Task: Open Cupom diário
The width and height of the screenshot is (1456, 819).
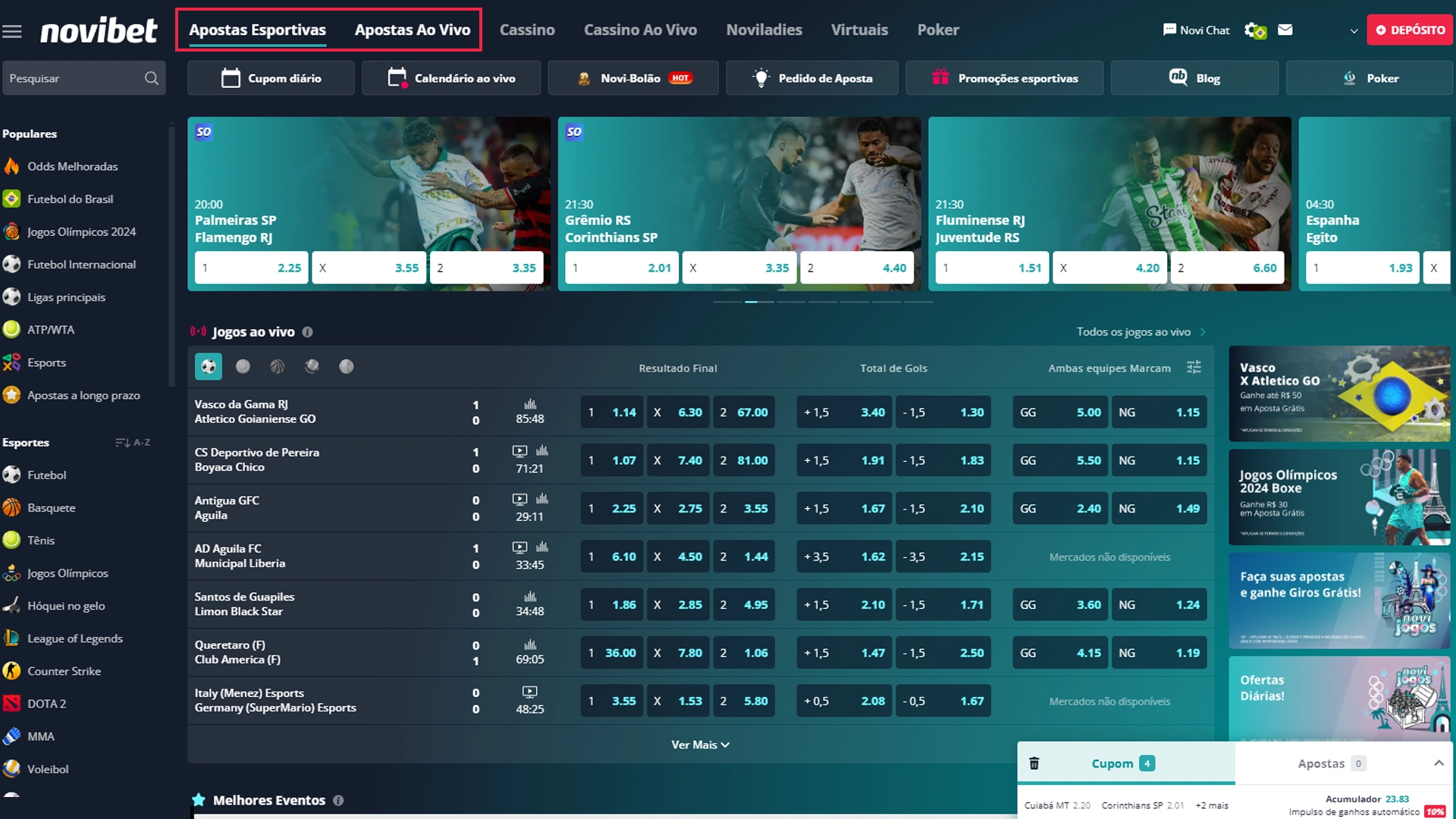Action: pyautogui.click(x=271, y=78)
